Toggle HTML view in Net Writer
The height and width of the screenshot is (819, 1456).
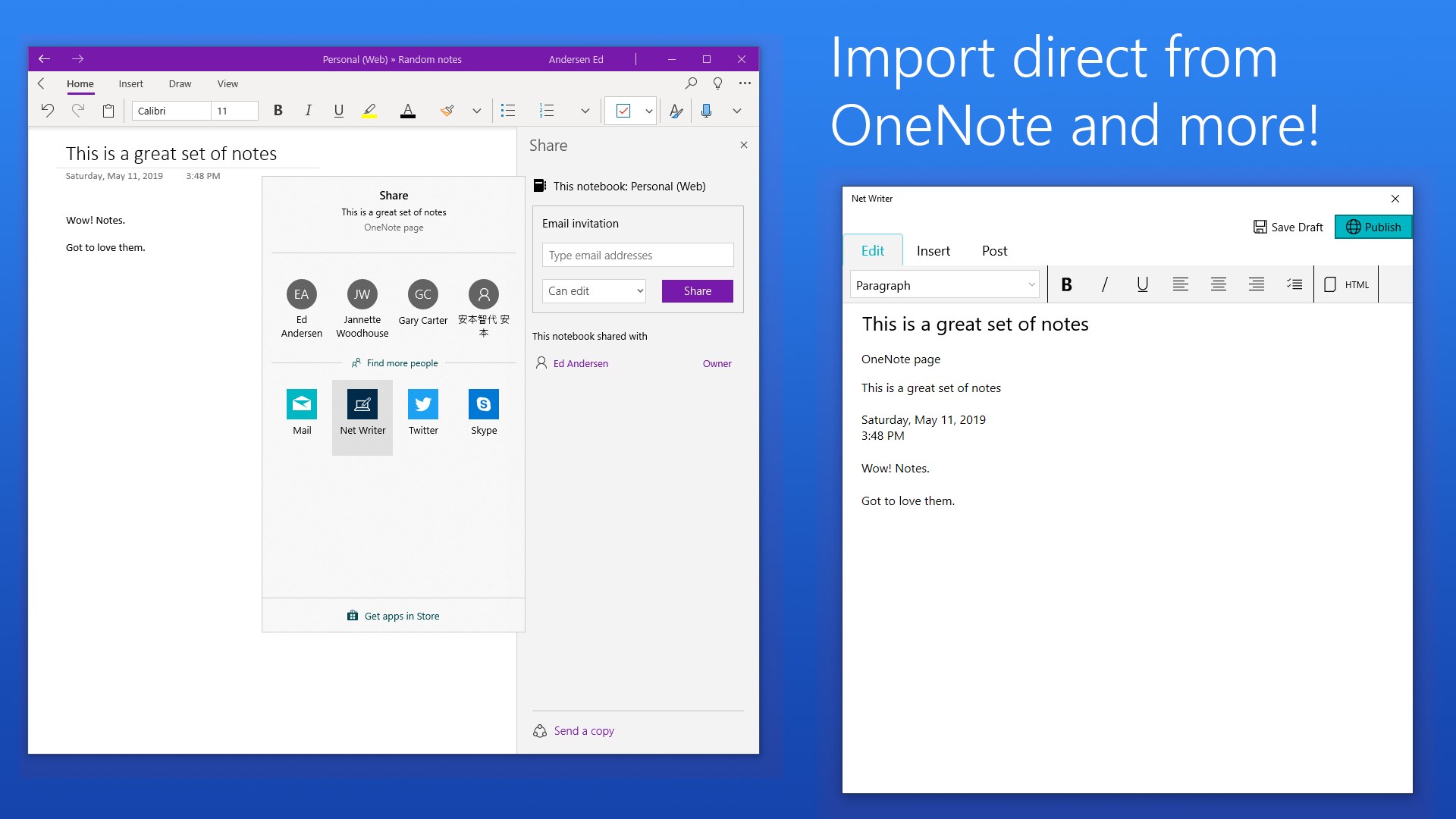click(1347, 284)
